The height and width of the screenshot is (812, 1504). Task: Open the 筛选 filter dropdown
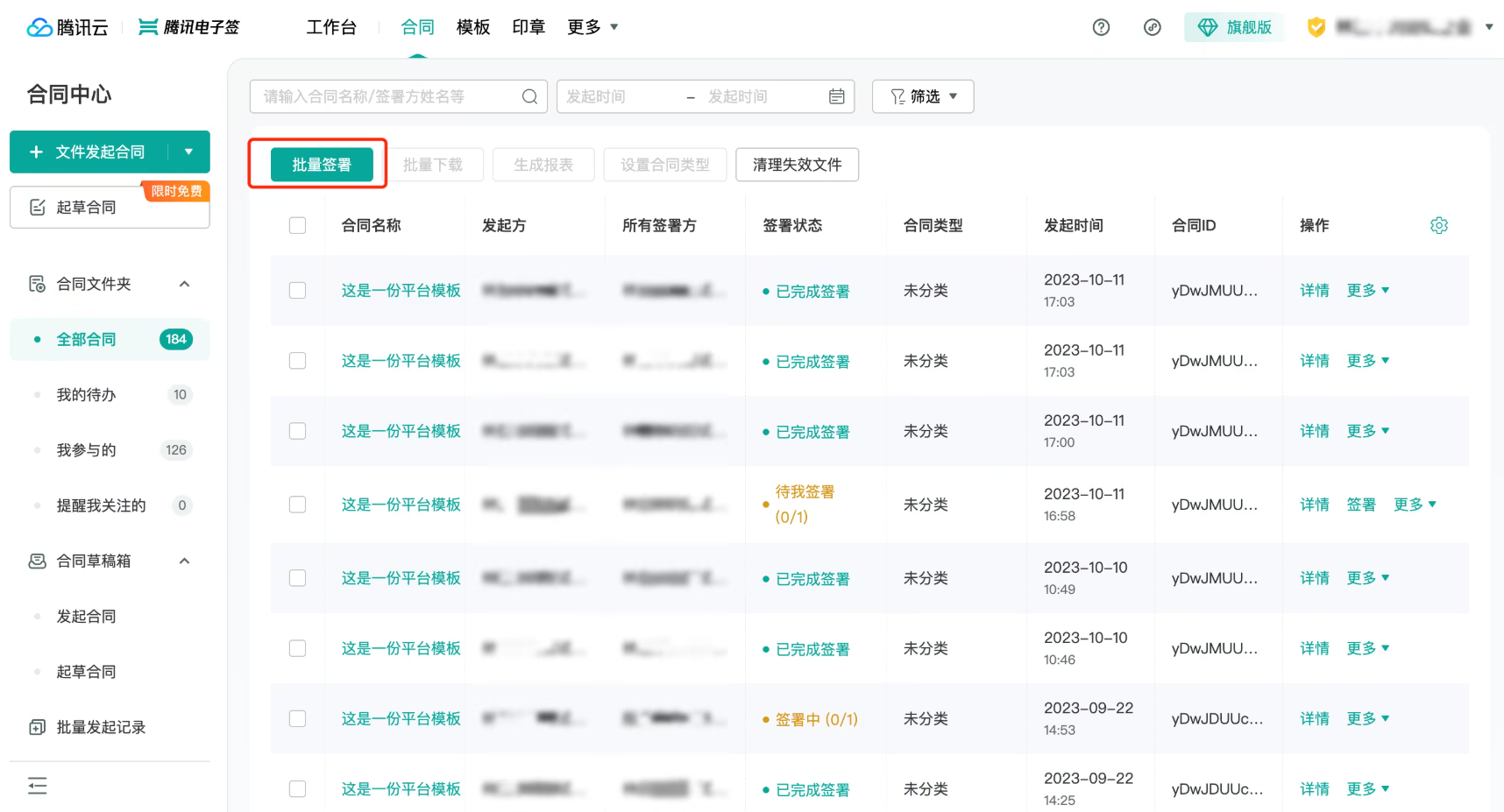[x=923, y=96]
